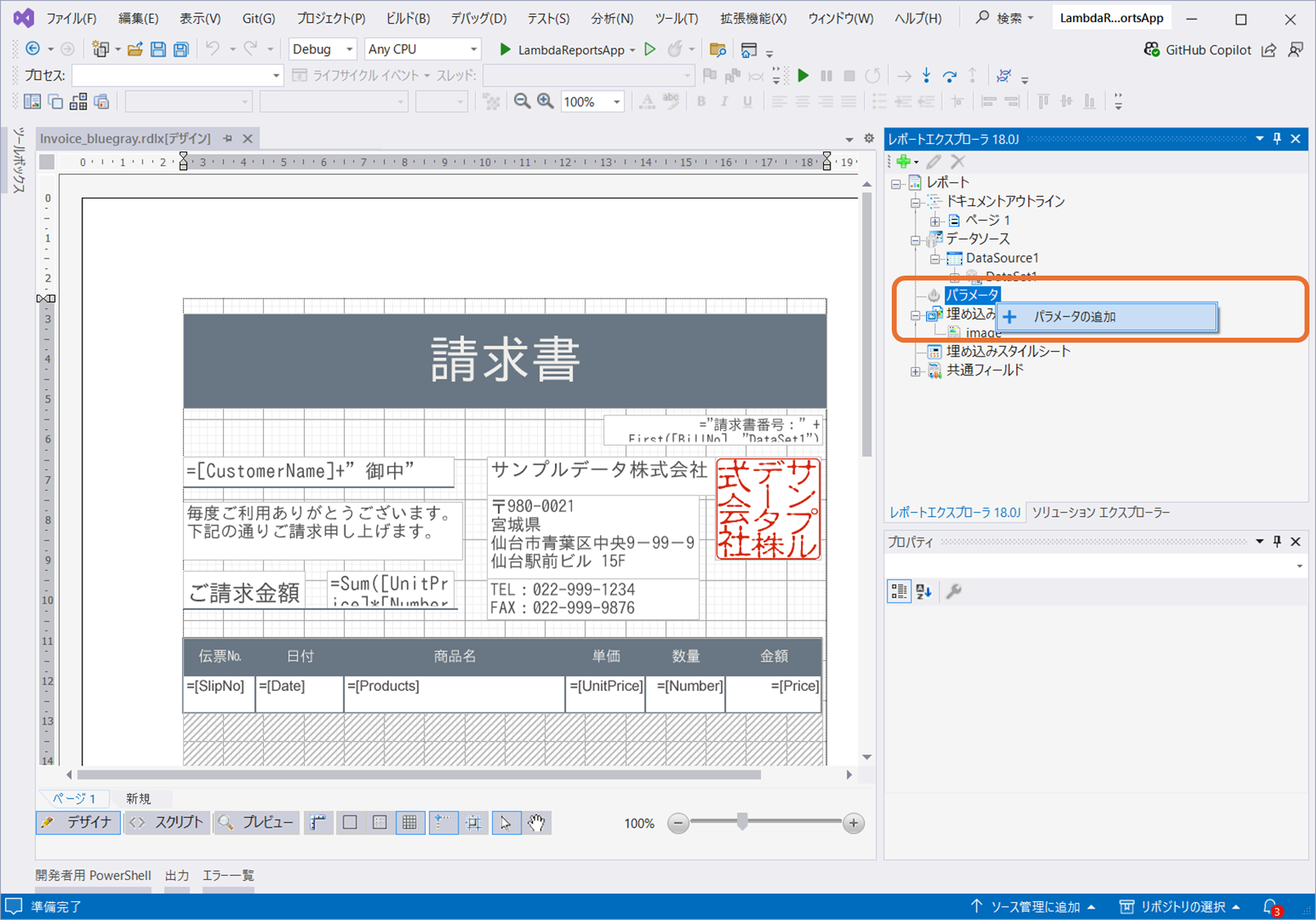
Task: Click the =[CustomerName] textbox on report
Action: 319,472
